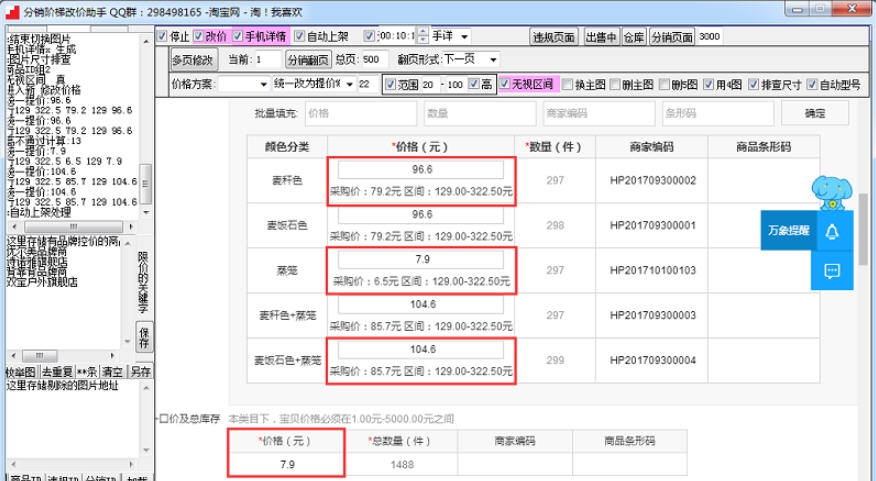876x481 pixels.
Task: Toggle the 自动型号 checkbox
Action: click(x=812, y=84)
